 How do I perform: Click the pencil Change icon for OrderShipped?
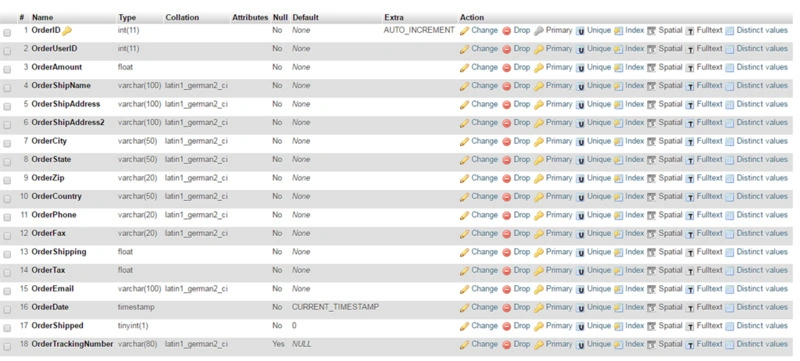464,326
